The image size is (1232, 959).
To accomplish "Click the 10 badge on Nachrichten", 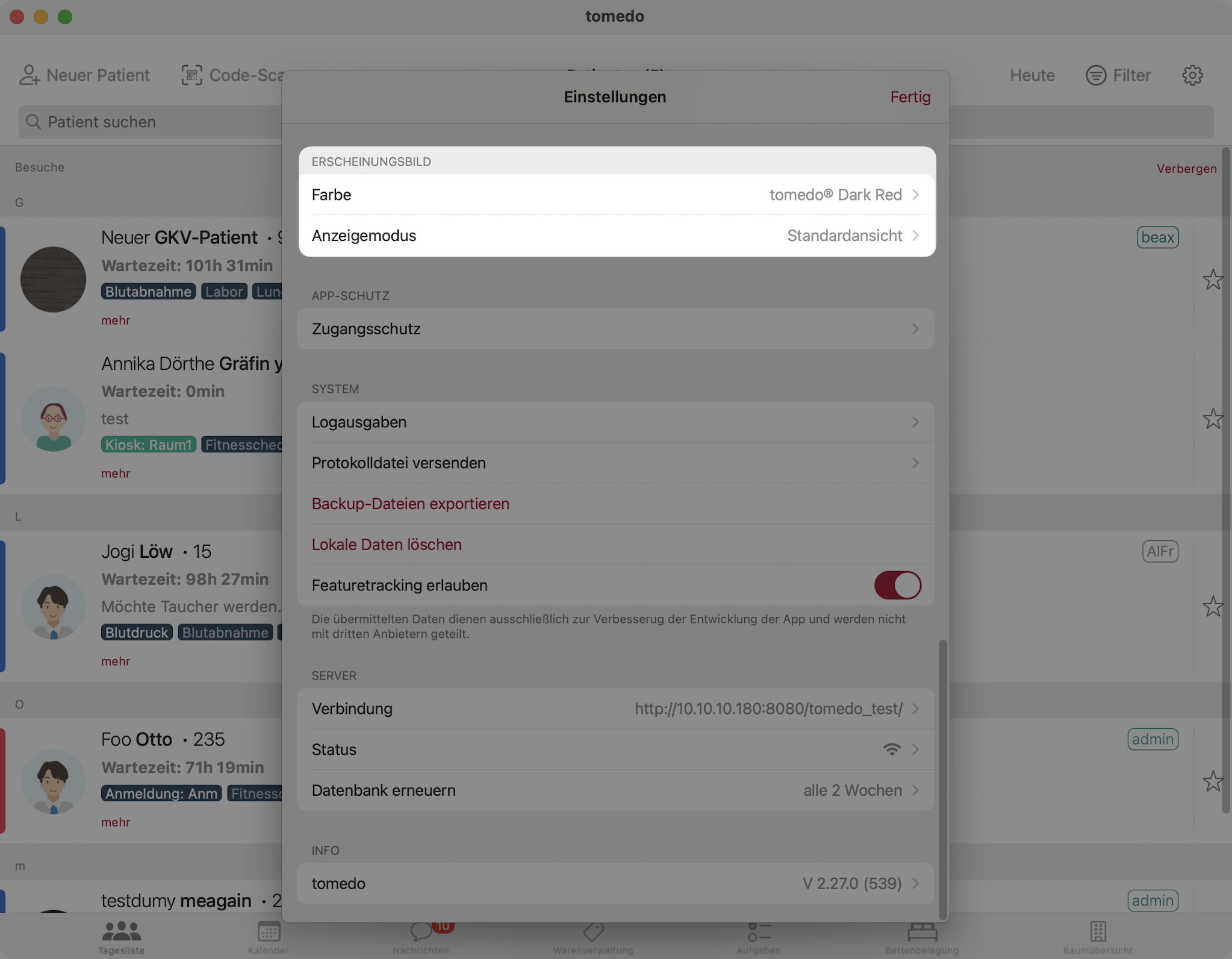I will pyautogui.click(x=443, y=926).
